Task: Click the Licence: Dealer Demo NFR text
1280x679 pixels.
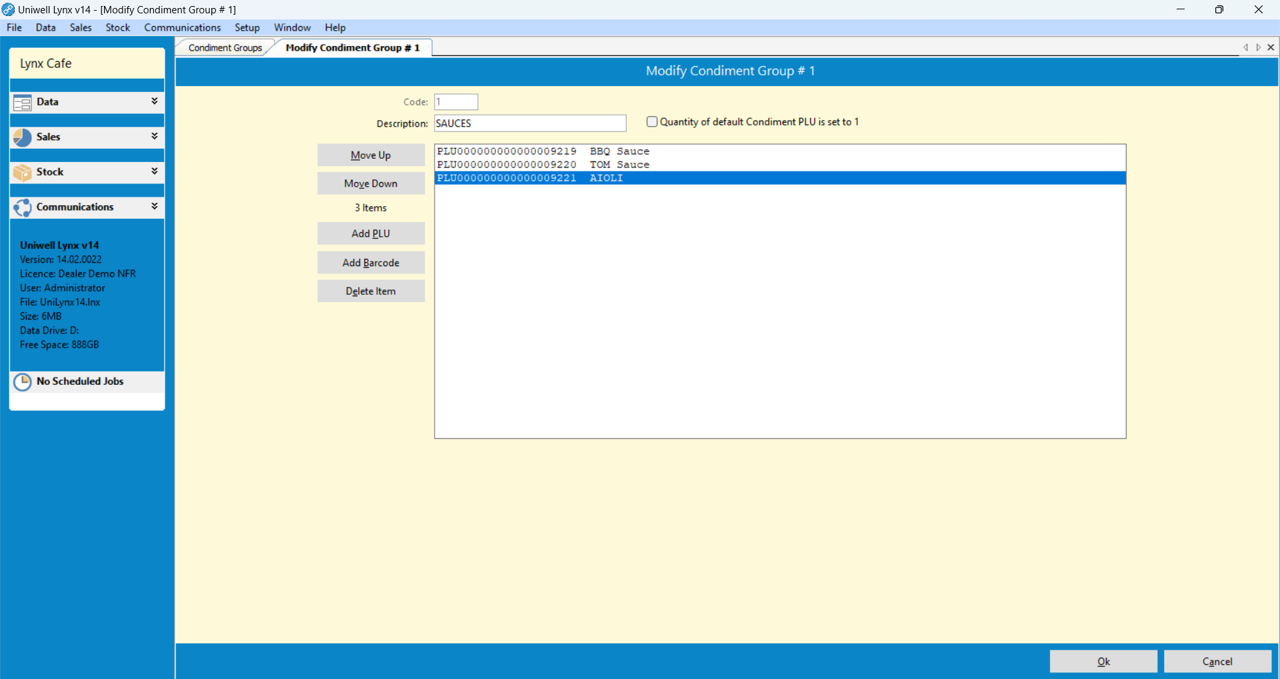Action: (78, 274)
